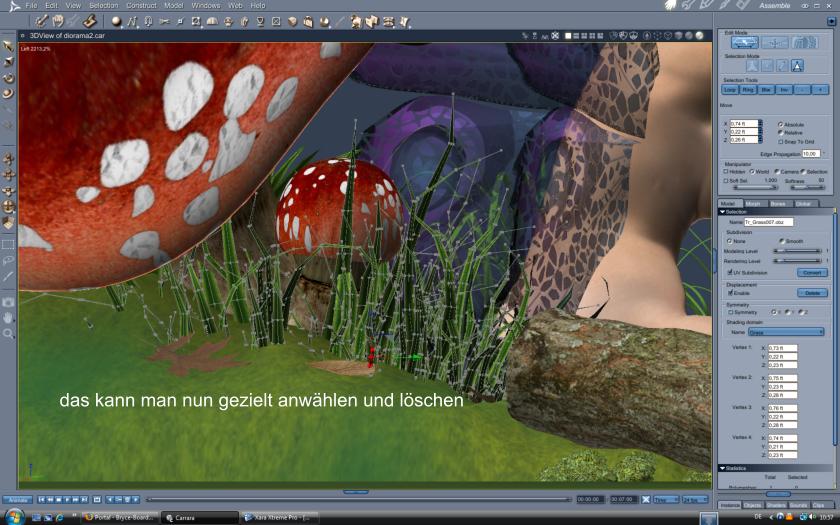Image resolution: width=840 pixels, height=525 pixels.
Task: Adjust the Softness slider
Action: (x=806, y=188)
